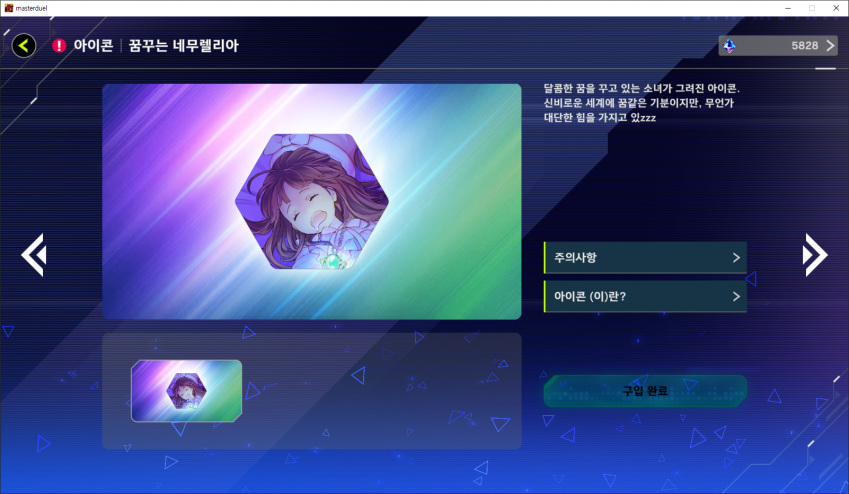Select the small Nemleria icon thumbnail
Viewport: 849px width, 494px height.
click(186, 391)
